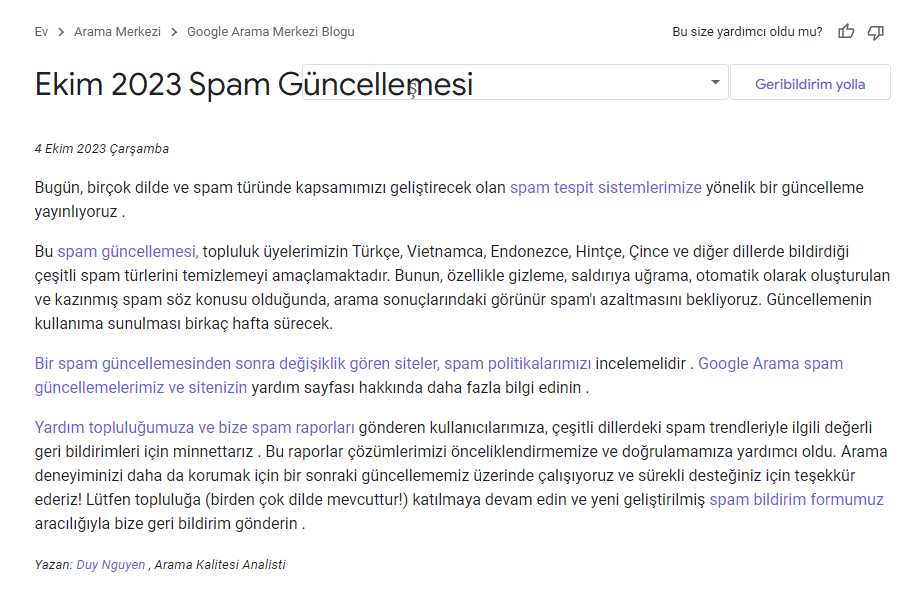Open Arama Merkezi breadcrumb

tap(117, 32)
